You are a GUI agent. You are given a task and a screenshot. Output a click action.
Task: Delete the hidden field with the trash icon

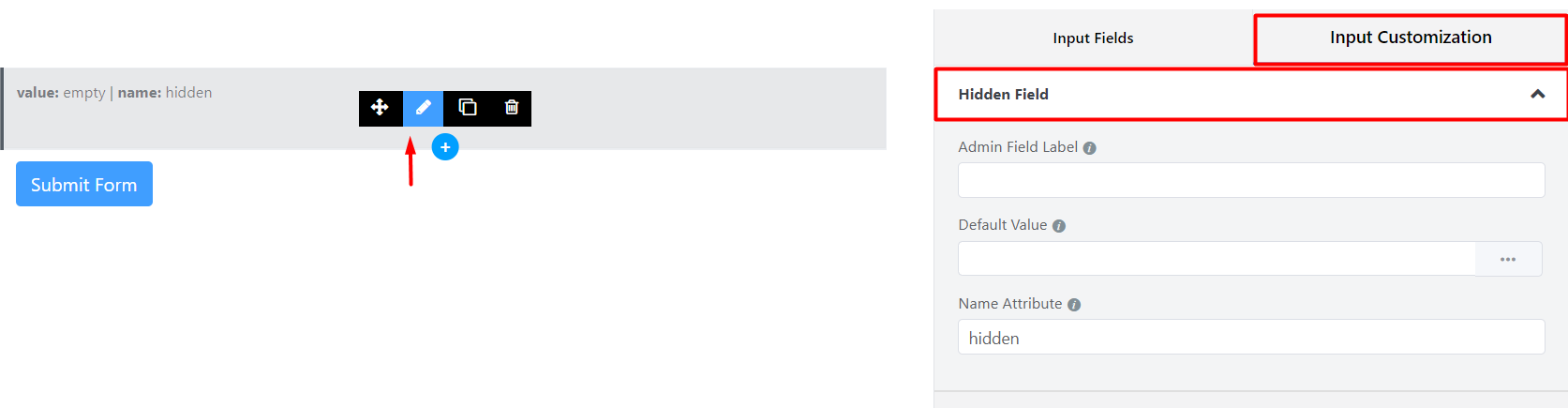(511, 108)
